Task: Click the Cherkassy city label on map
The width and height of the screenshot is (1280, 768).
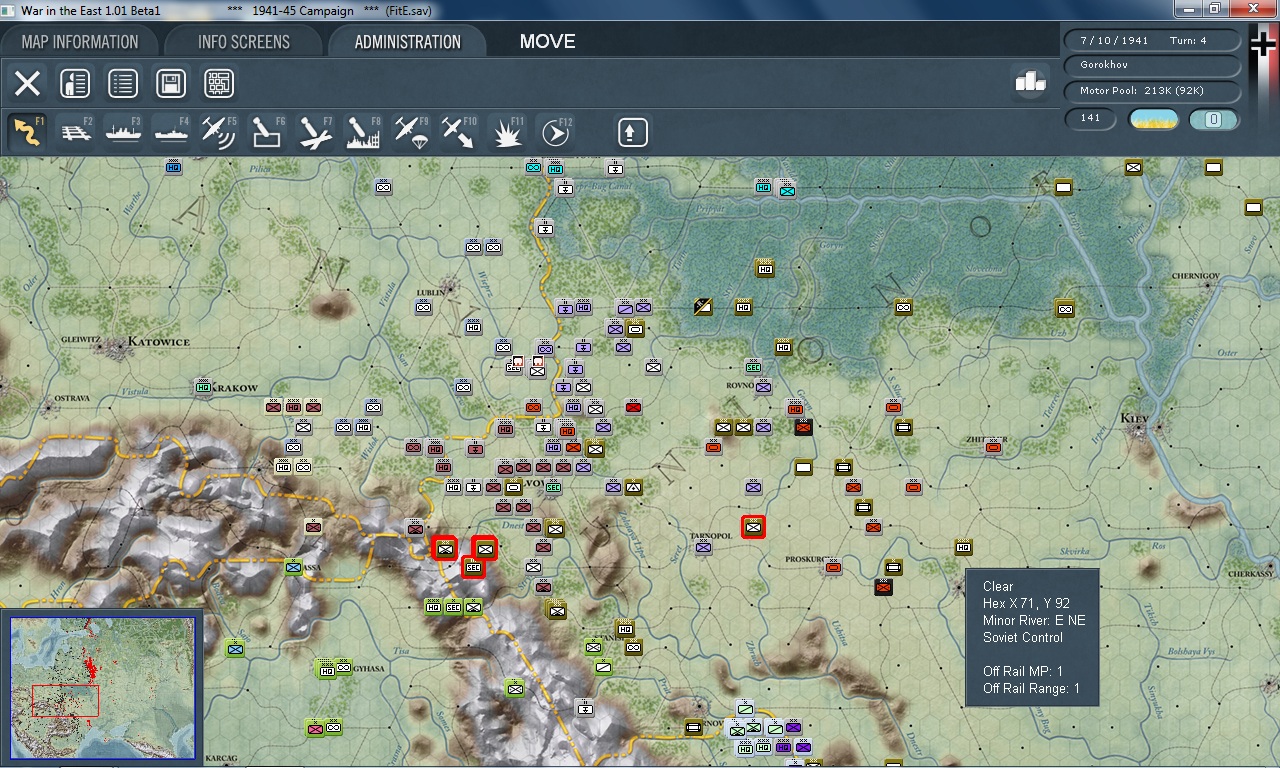Action: [x=1251, y=574]
